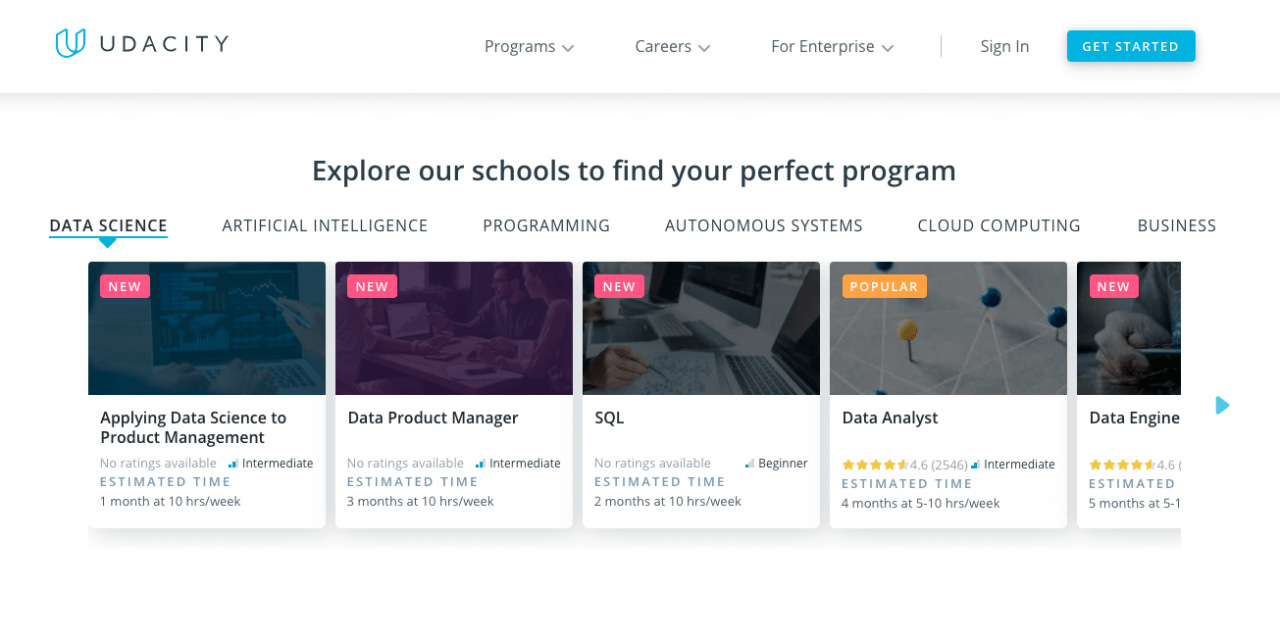Switch to the ARTIFICIAL INTELLIGENCE tab
This screenshot has height=640, width=1280.
click(x=325, y=226)
